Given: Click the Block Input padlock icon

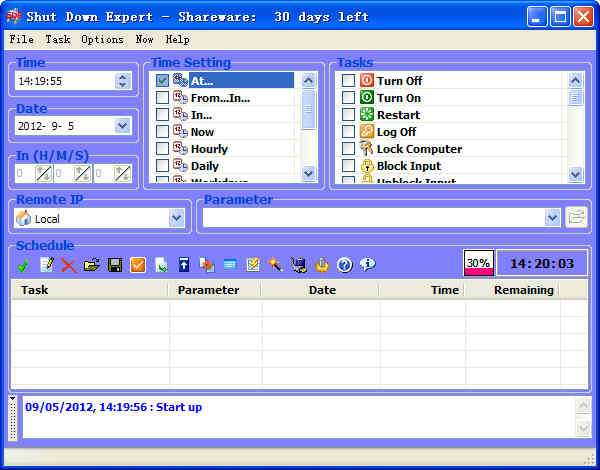Looking at the screenshot, I should click(367, 166).
